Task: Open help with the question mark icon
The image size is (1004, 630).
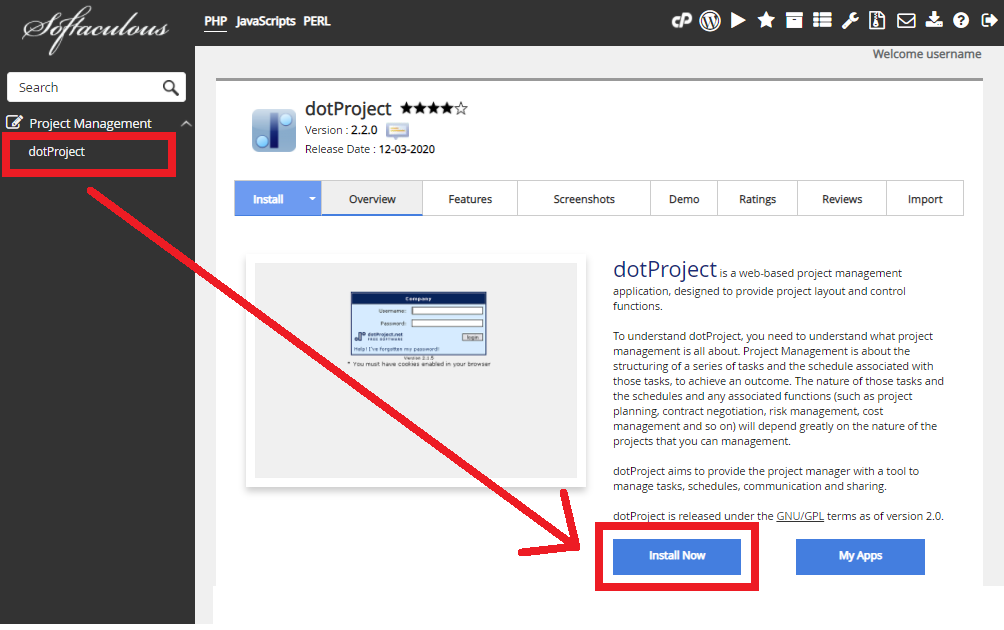Action: tap(961, 20)
